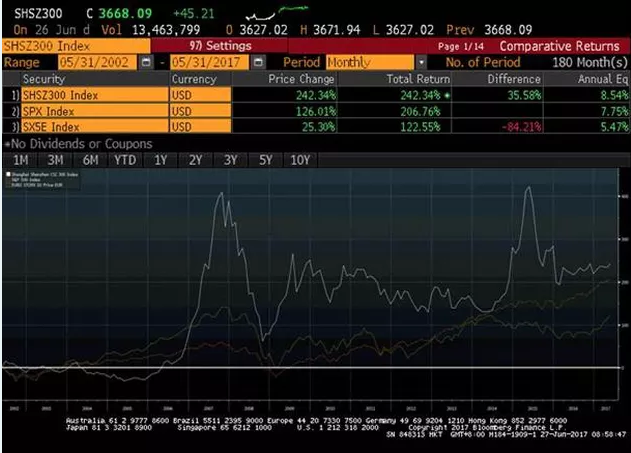Screen dimensions: 631x453
Task: Edit the end date 05/31/2017 field
Action: point(210,62)
